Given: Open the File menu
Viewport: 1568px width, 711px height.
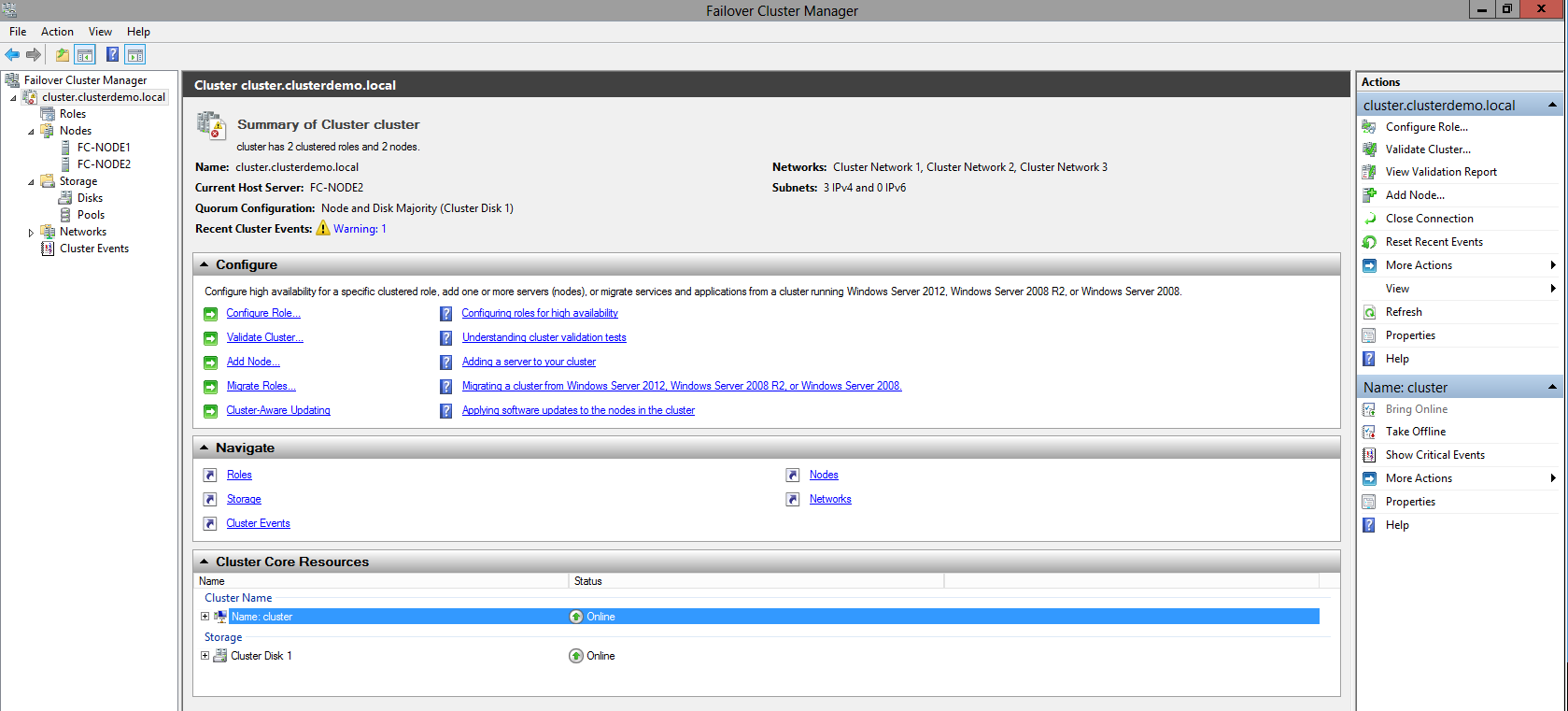Looking at the screenshot, I should 18,32.
